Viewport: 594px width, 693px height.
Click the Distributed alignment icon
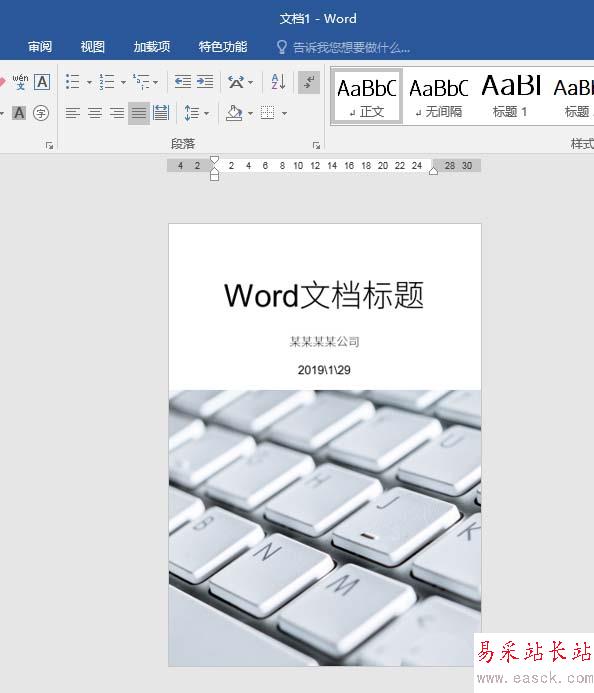point(161,113)
